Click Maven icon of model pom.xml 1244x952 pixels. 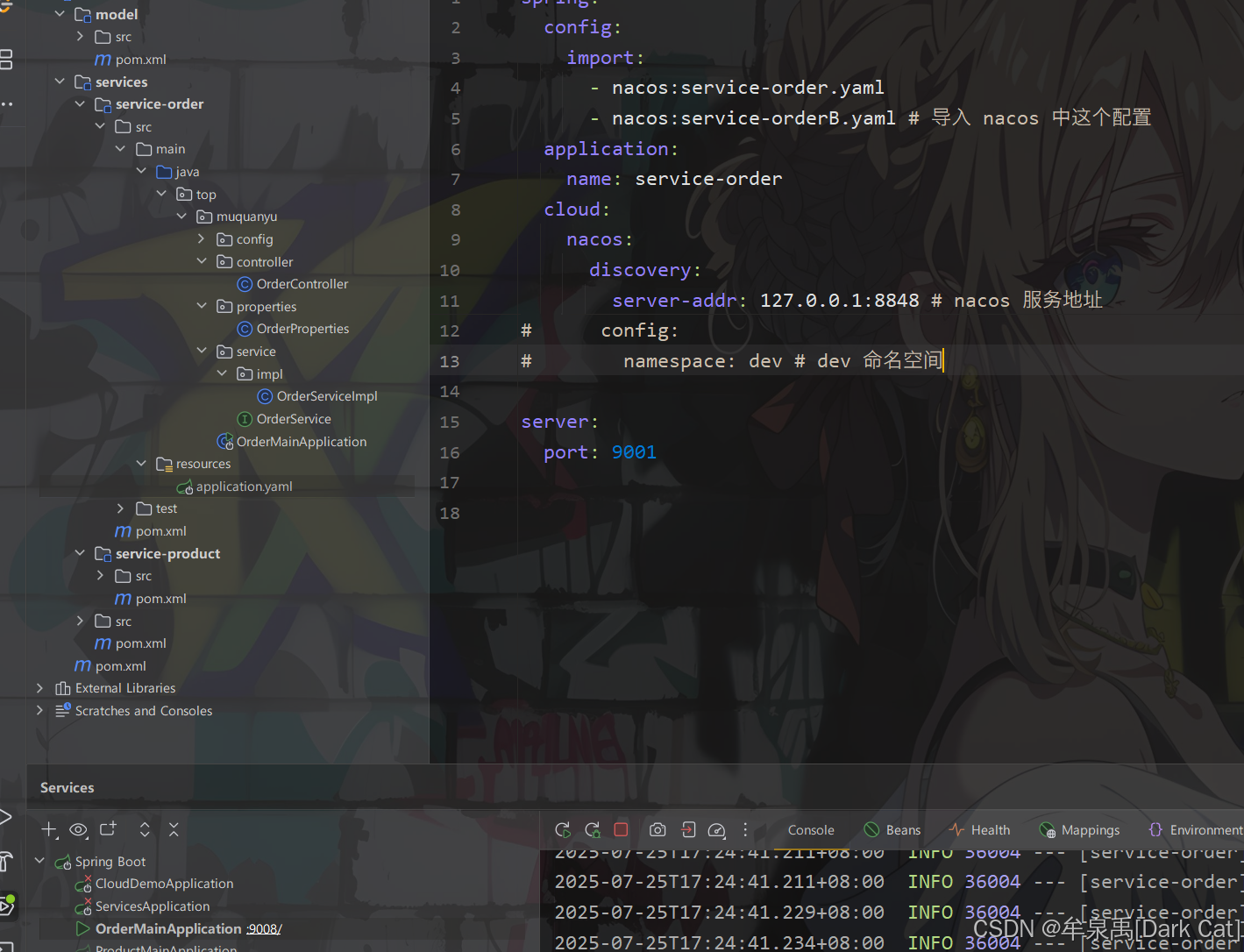[103, 60]
